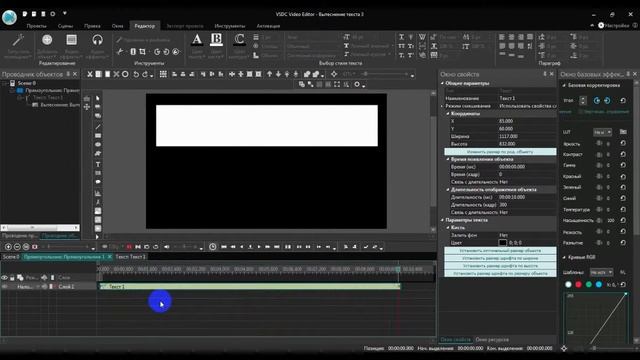The width and height of the screenshot is (640, 360).
Task: Open the Editor ribbon tab
Action: 144,26
